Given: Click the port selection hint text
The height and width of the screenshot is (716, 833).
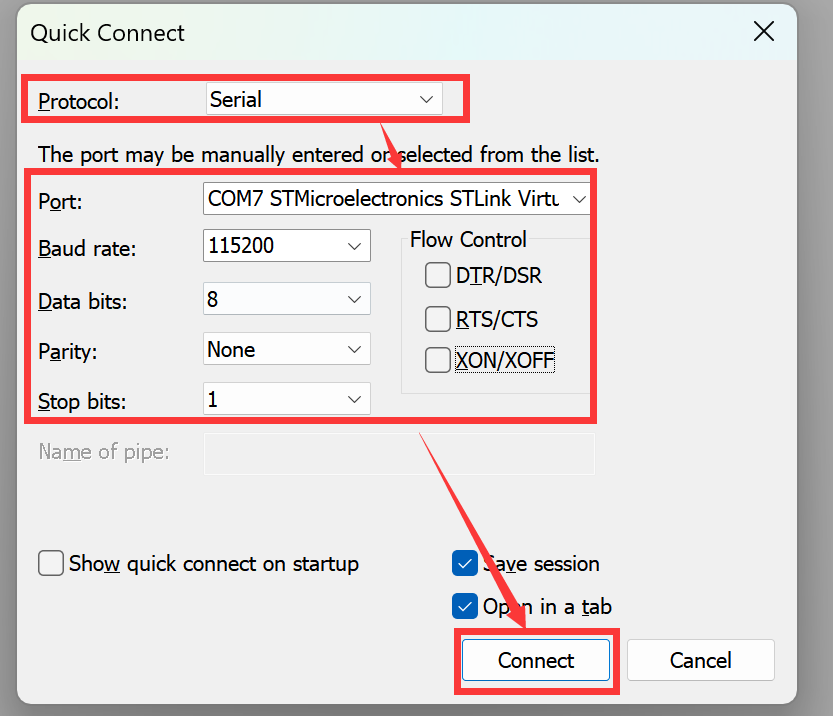Looking at the screenshot, I should pos(319,155).
